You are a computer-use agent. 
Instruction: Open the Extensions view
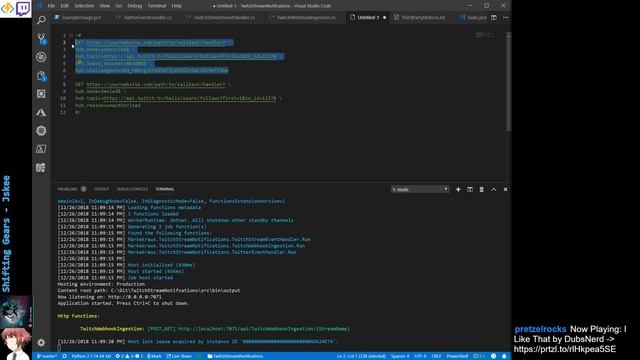click(x=41, y=94)
